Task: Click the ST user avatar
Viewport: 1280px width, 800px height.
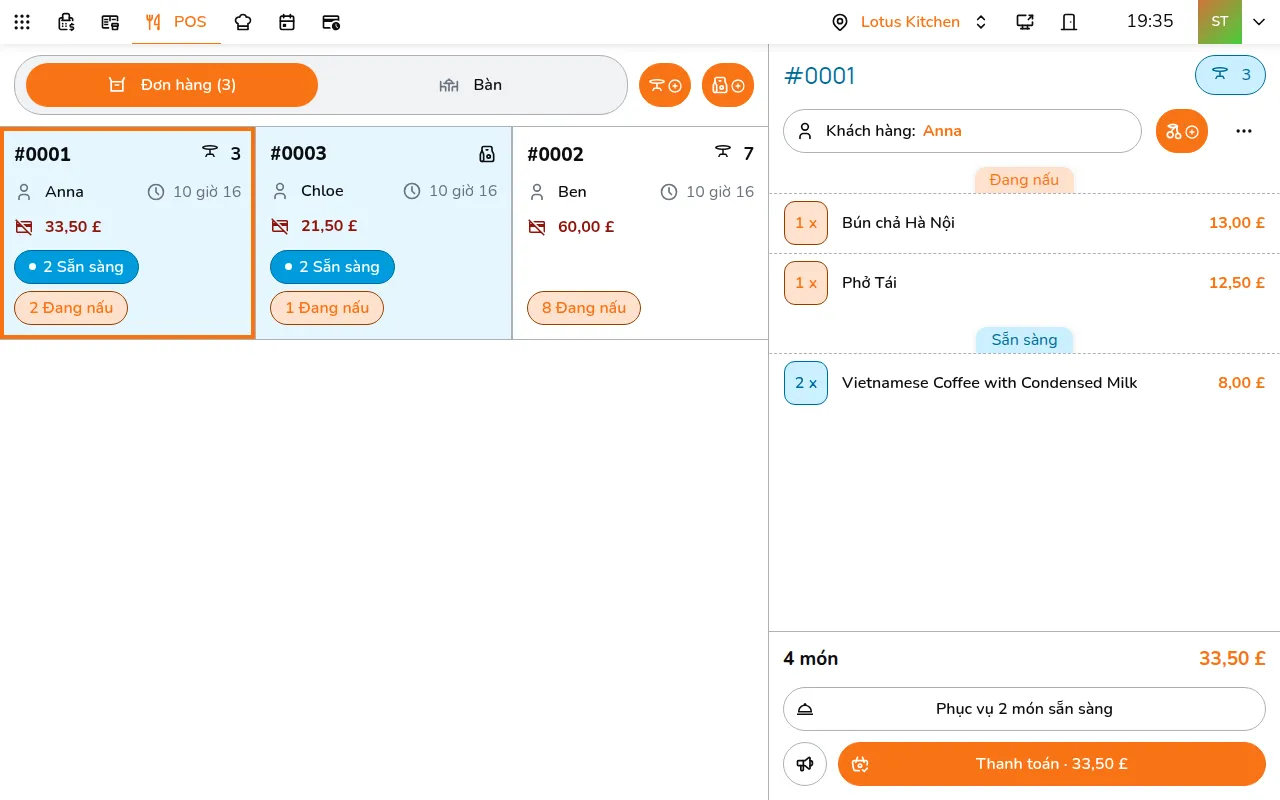Action: tap(1220, 22)
